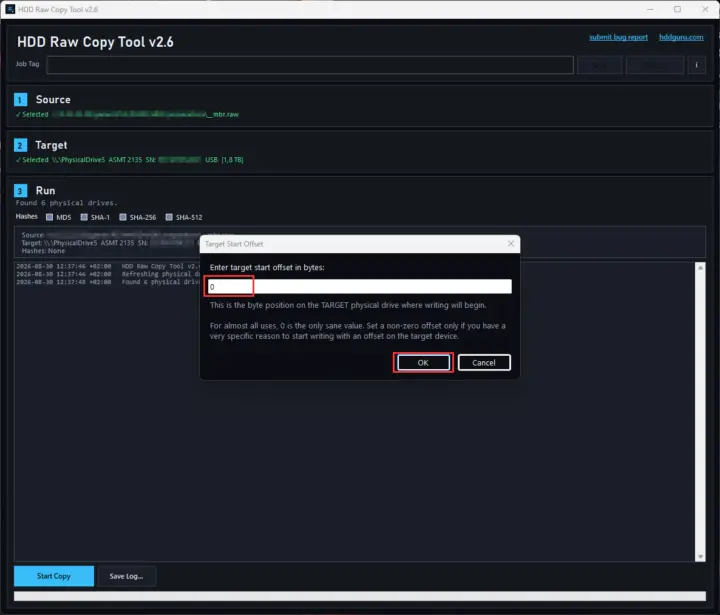Confirm the offset with the OK button
720x615 pixels.
coord(423,362)
